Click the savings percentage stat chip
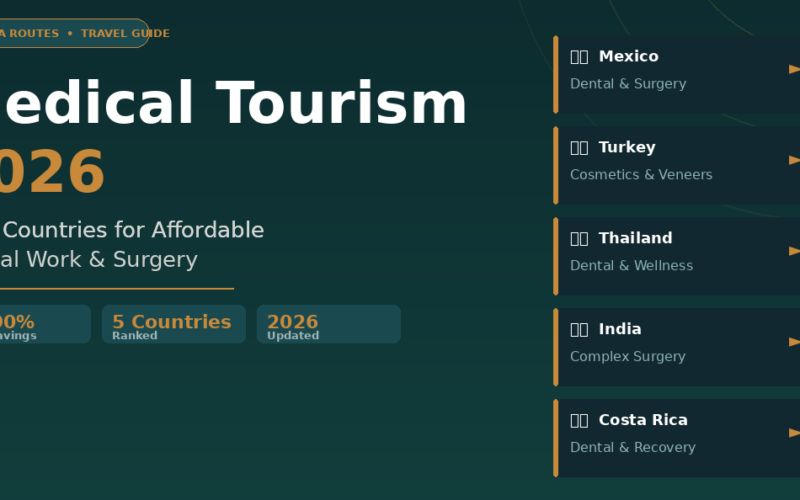This screenshot has width=800, height=500. coord(45,324)
